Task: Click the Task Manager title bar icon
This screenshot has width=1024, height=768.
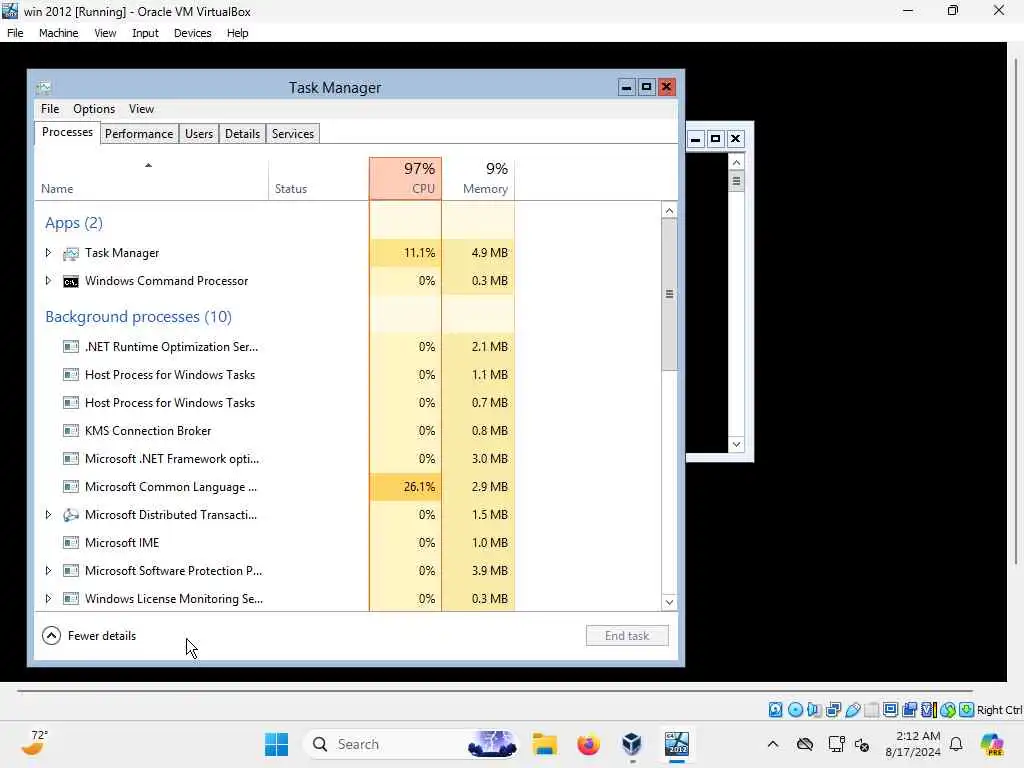Action: click(44, 88)
